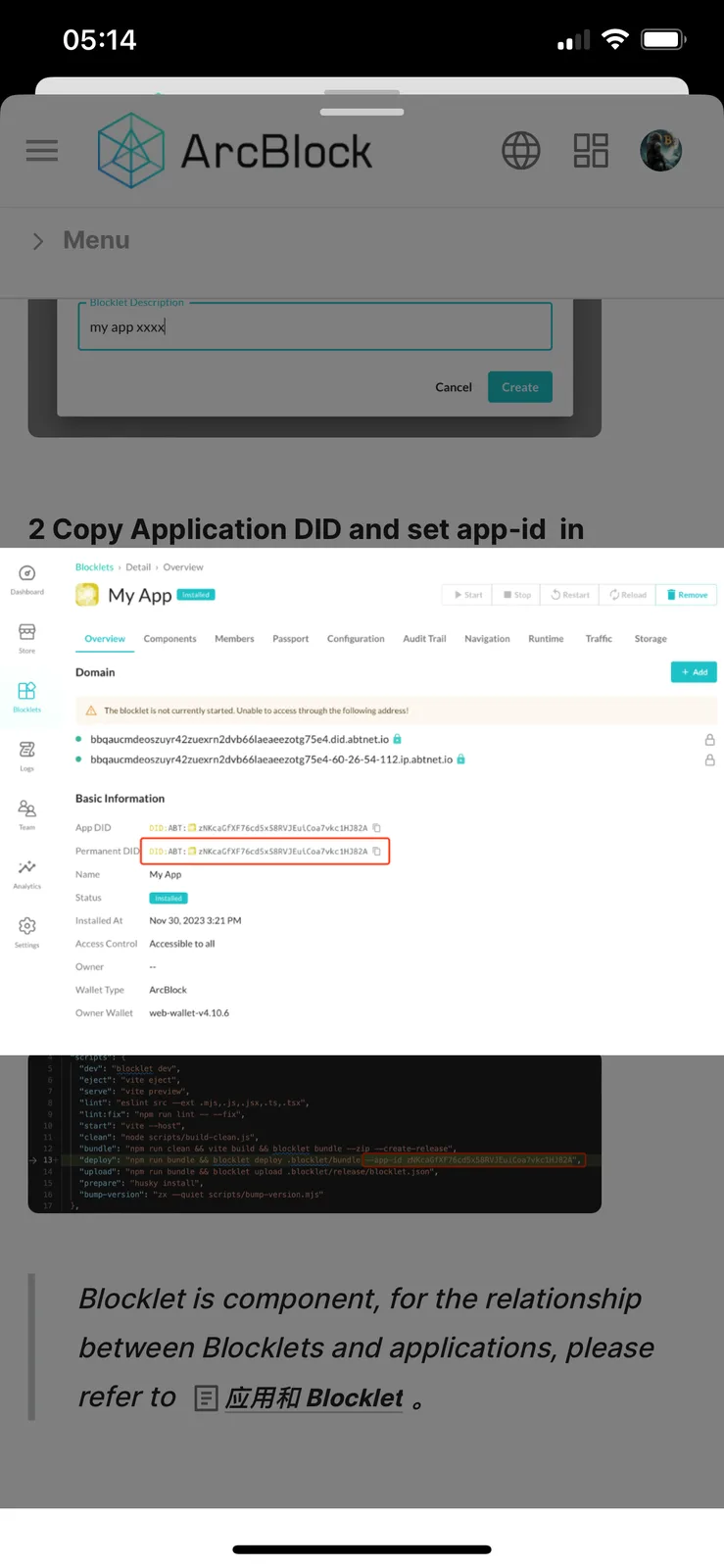Click green lock beside did.abtnet.io domain

pos(398,739)
